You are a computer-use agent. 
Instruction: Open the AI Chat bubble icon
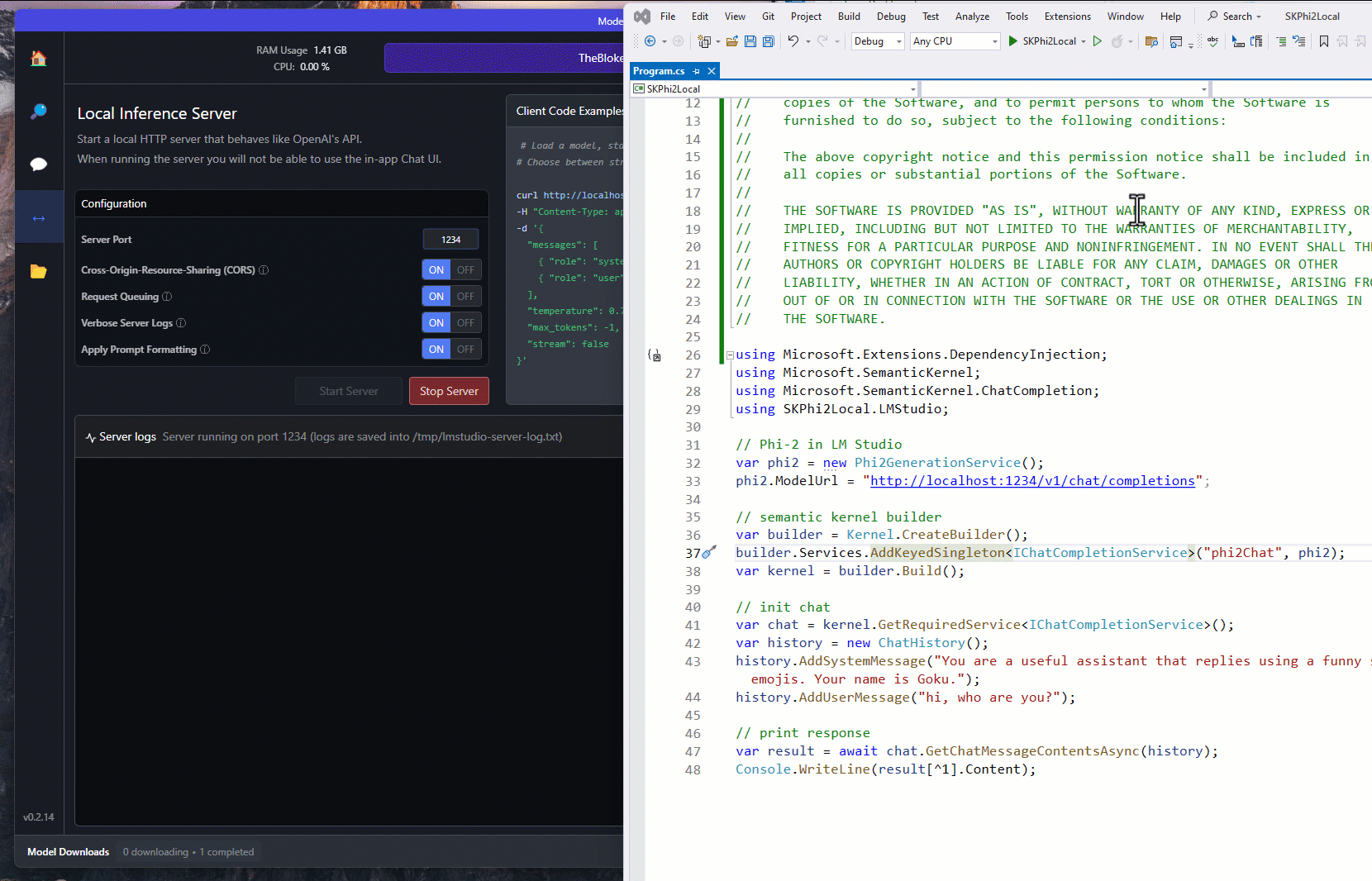click(x=39, y=164)
